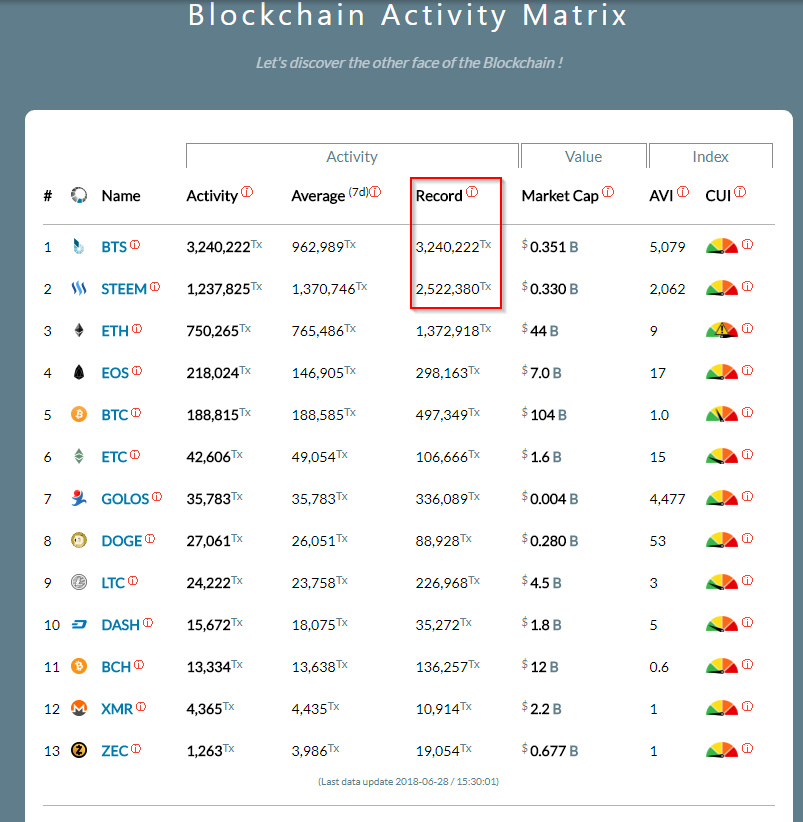Open the BTS coin link
Image resolution: width=803 pixels, height=822 pixels.
(x=114, y=247)
